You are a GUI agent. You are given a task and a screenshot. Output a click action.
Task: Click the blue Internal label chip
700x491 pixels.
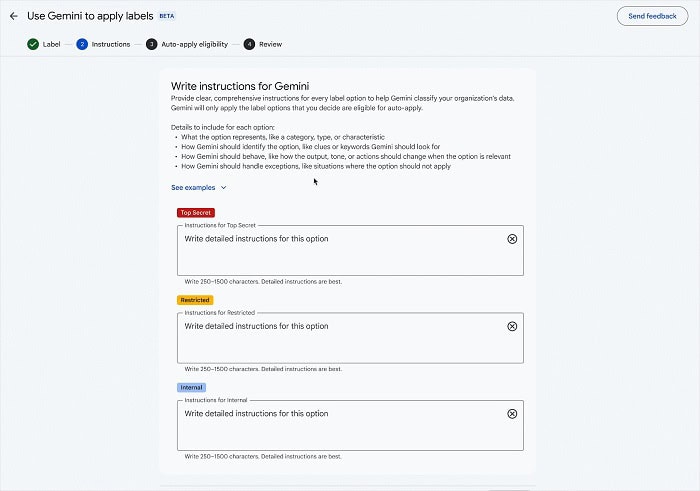(192, 387)
